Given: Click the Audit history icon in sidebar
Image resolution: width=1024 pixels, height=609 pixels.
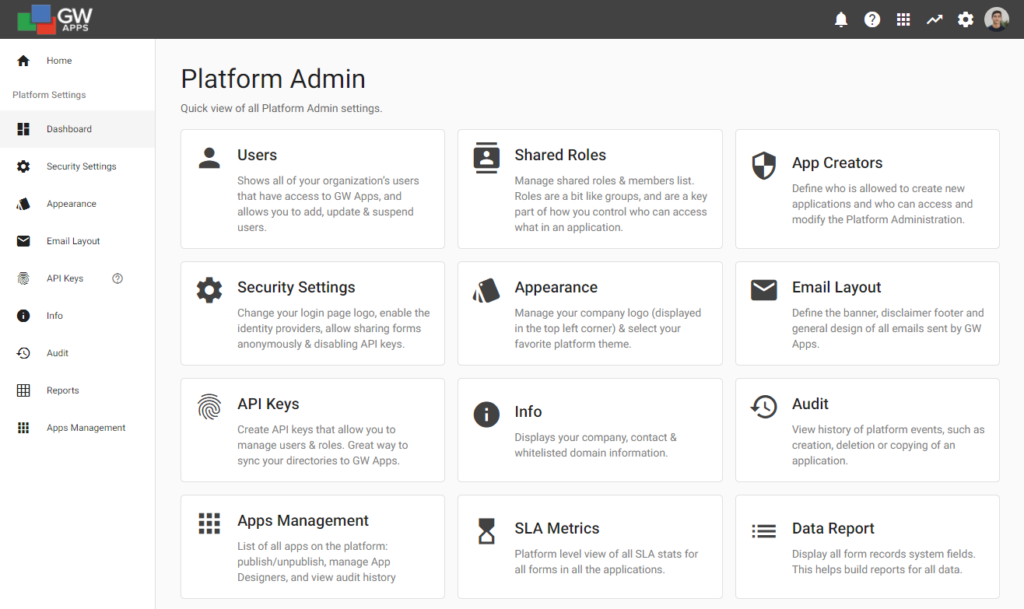Looking at the screenshot, I should (x=24, y=353).
